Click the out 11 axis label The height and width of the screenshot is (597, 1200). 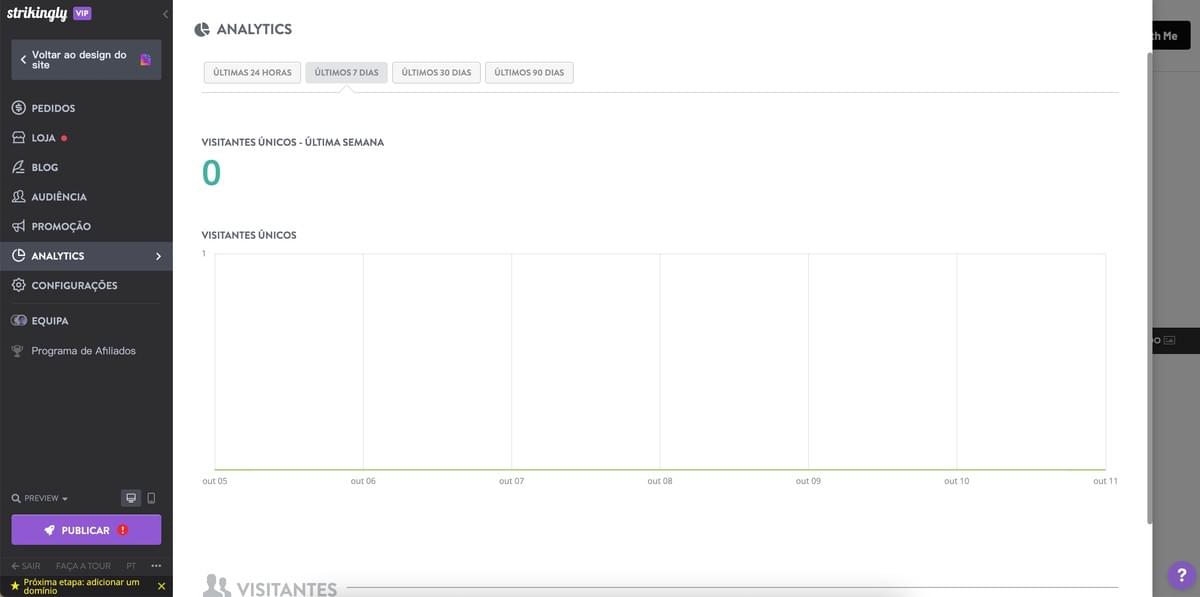click(1105, 481)
